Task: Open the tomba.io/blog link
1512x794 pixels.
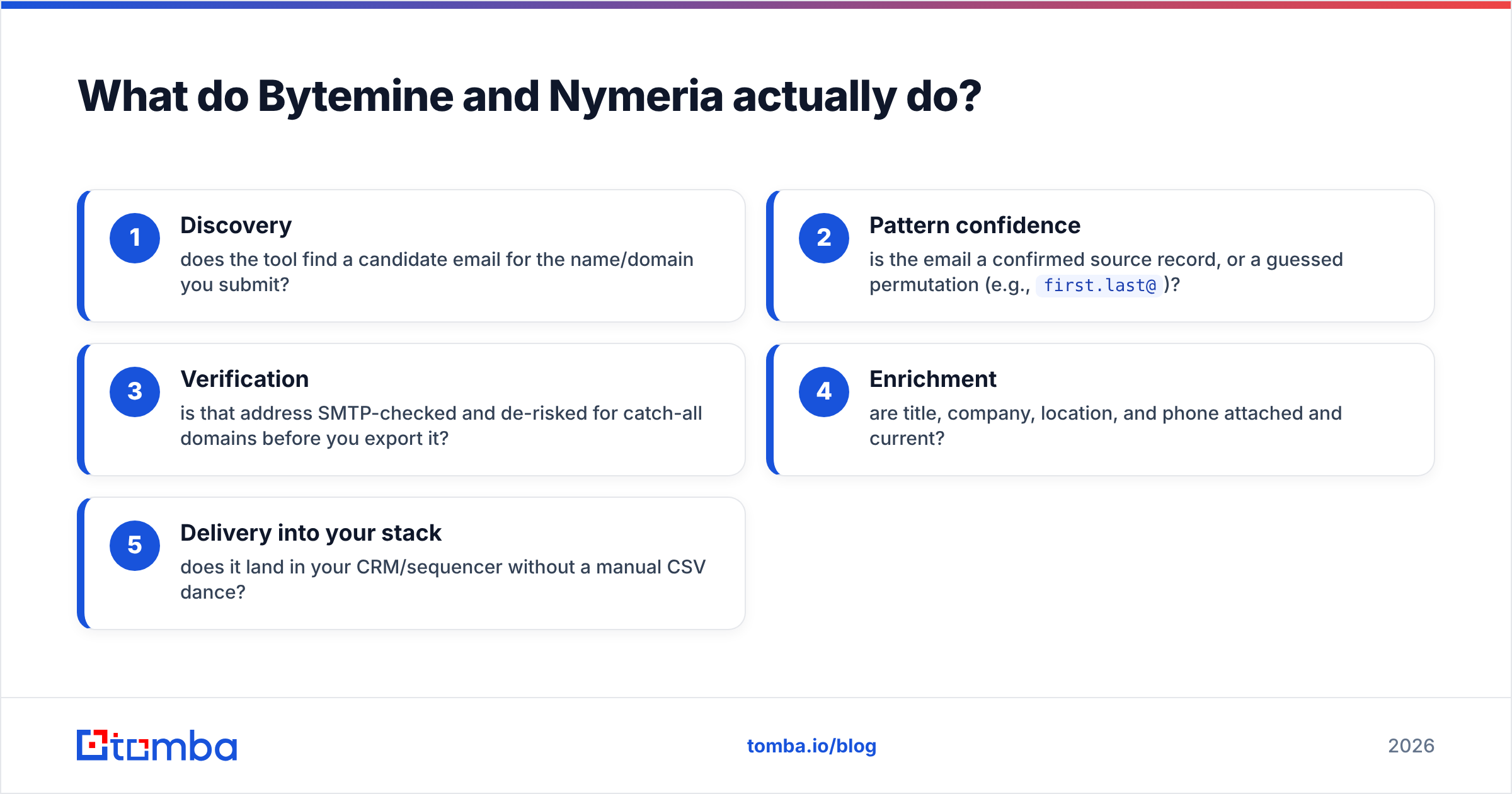Action: (811, 746)
